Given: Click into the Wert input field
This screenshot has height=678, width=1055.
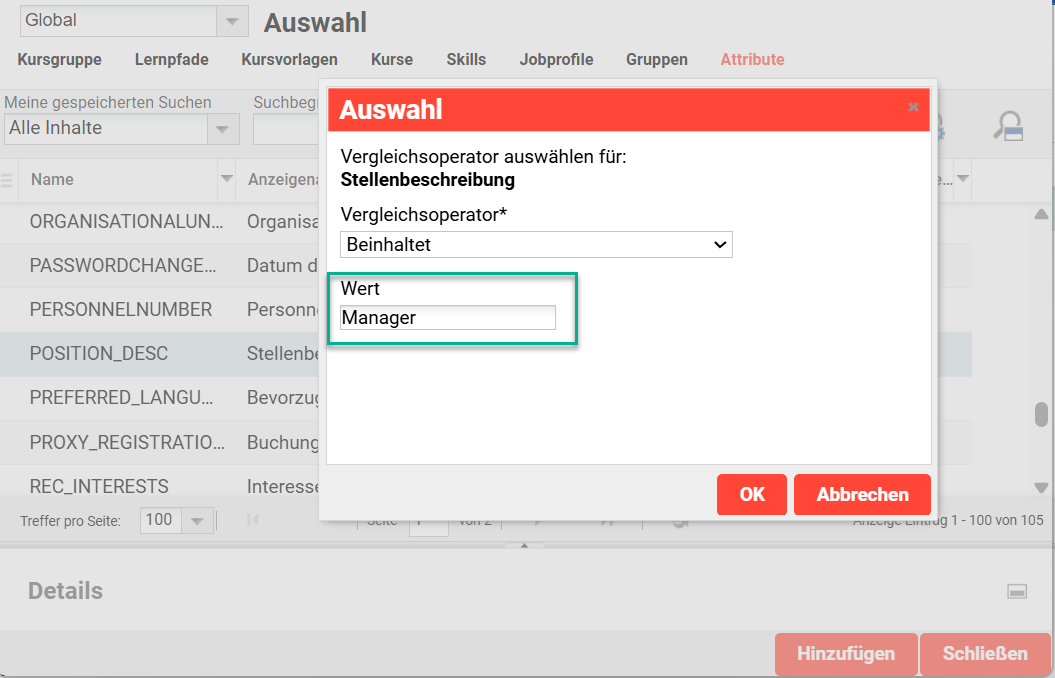Looking at the screenshot, I should coord(447,318).
